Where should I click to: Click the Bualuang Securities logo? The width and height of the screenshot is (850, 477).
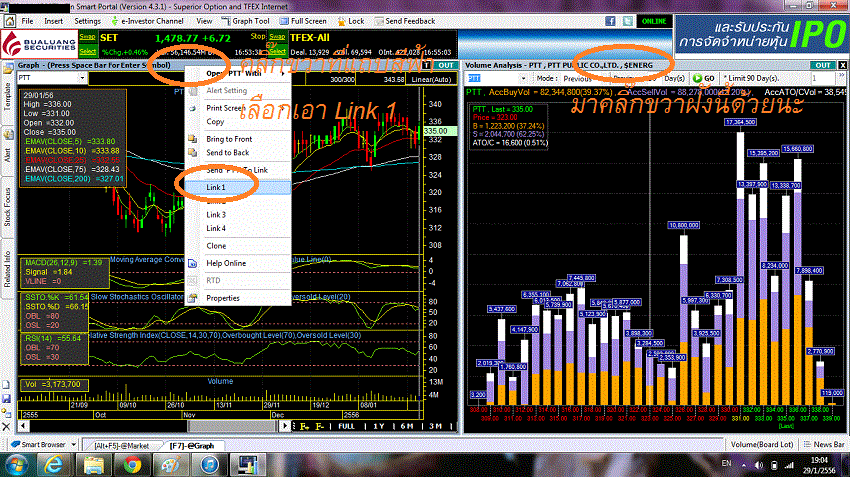[39, 44]
